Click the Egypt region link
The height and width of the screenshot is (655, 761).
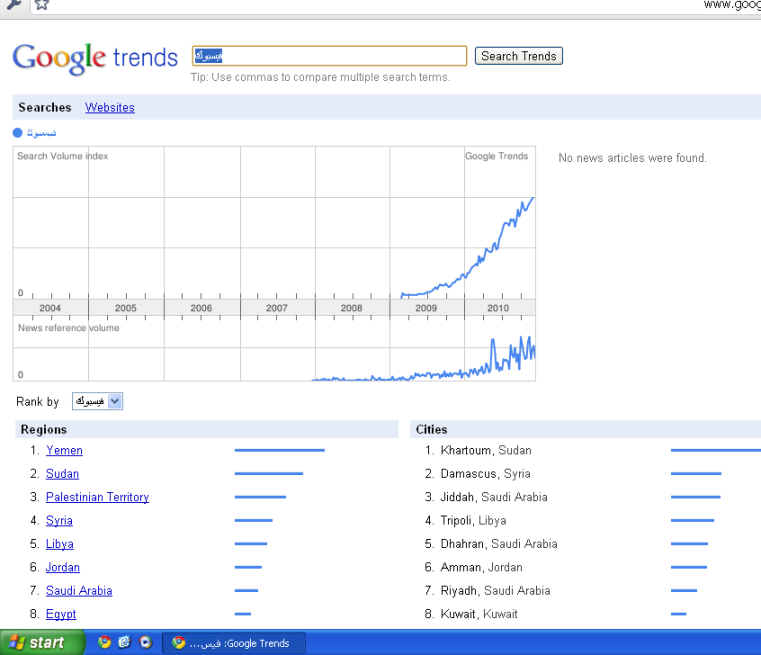coord(61,614)
